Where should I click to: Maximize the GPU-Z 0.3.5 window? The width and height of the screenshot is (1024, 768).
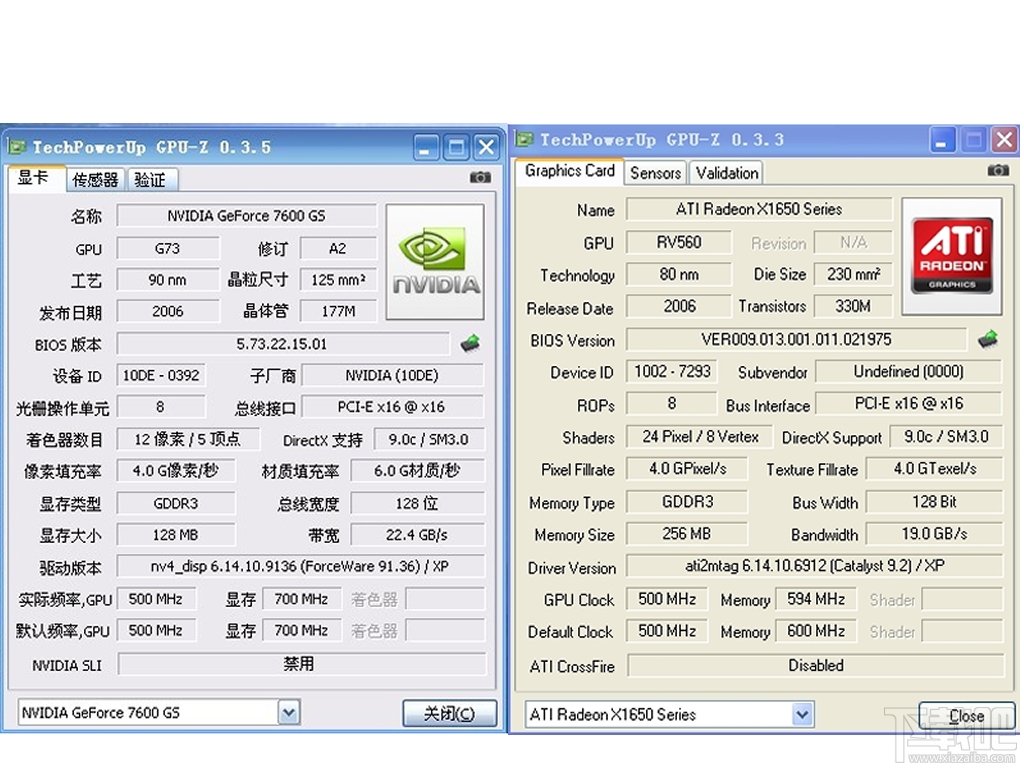point(456,148)
